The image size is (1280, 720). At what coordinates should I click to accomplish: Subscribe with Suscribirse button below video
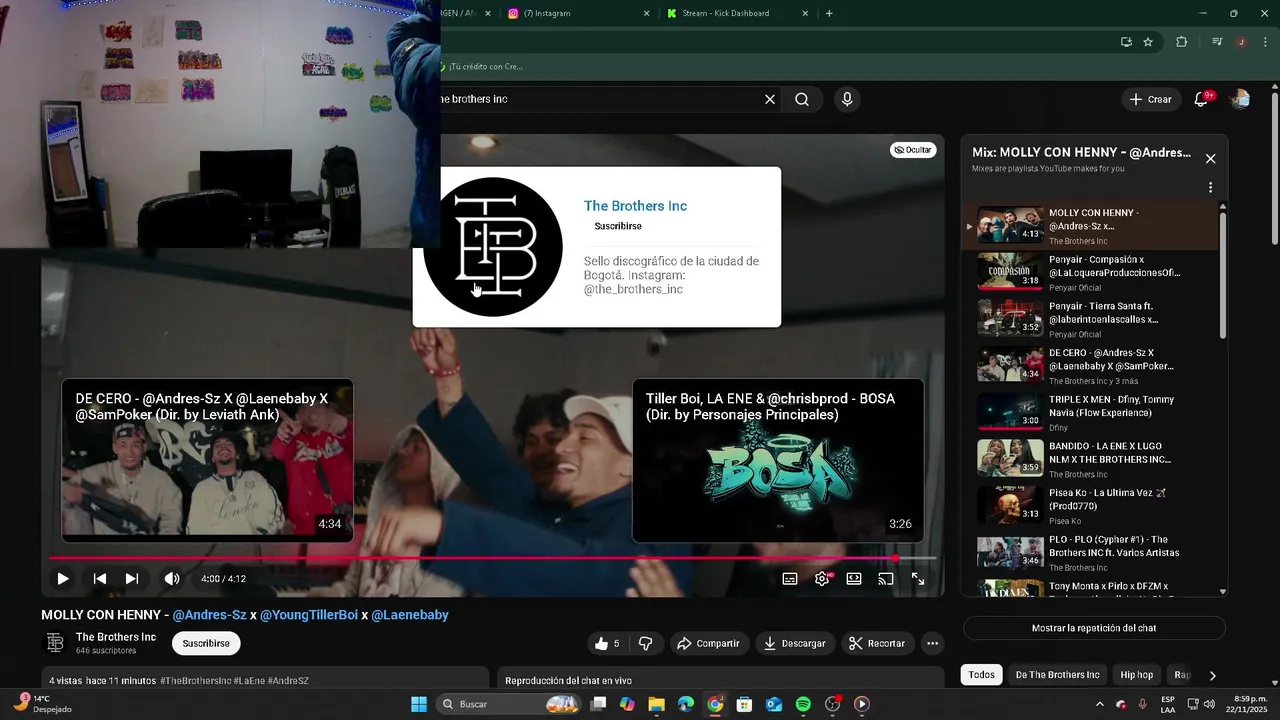206,644
